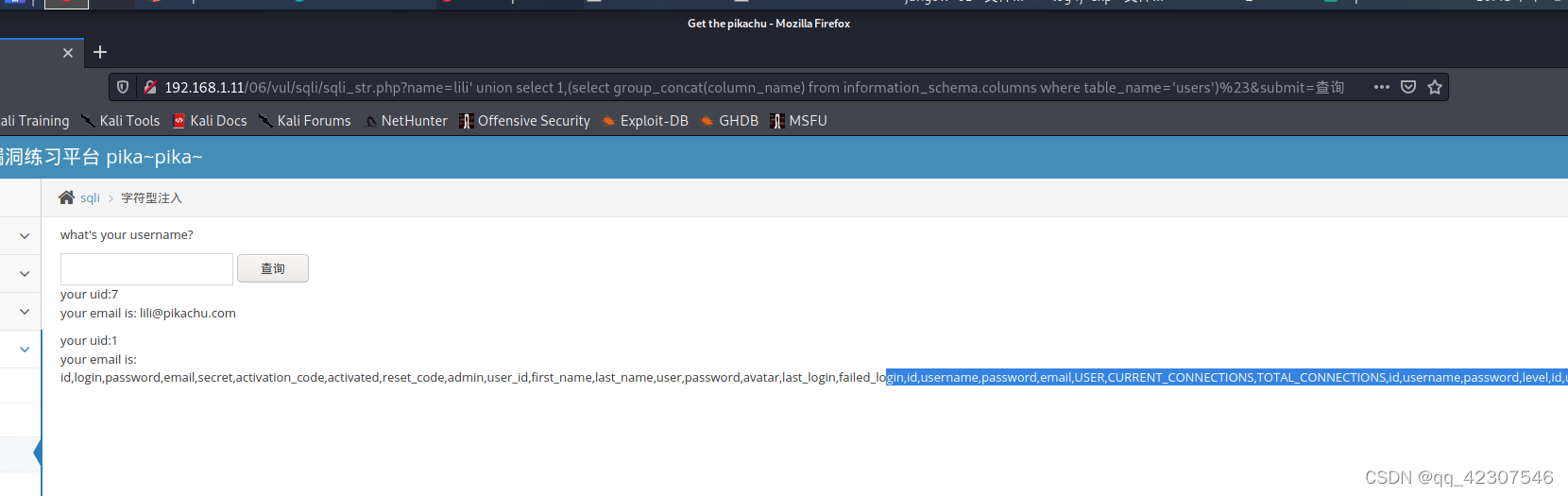This screenshot has width=1568, height=496.
Task: Click the 'what's your username?' prompt
Action: pos(127,235)
